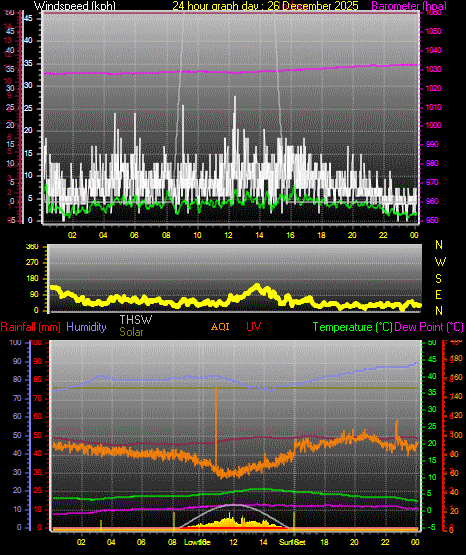The height and width of the screenshot is (555, 466).
Task: Click the "950" barometer axis value
Action: pos(432,220)
